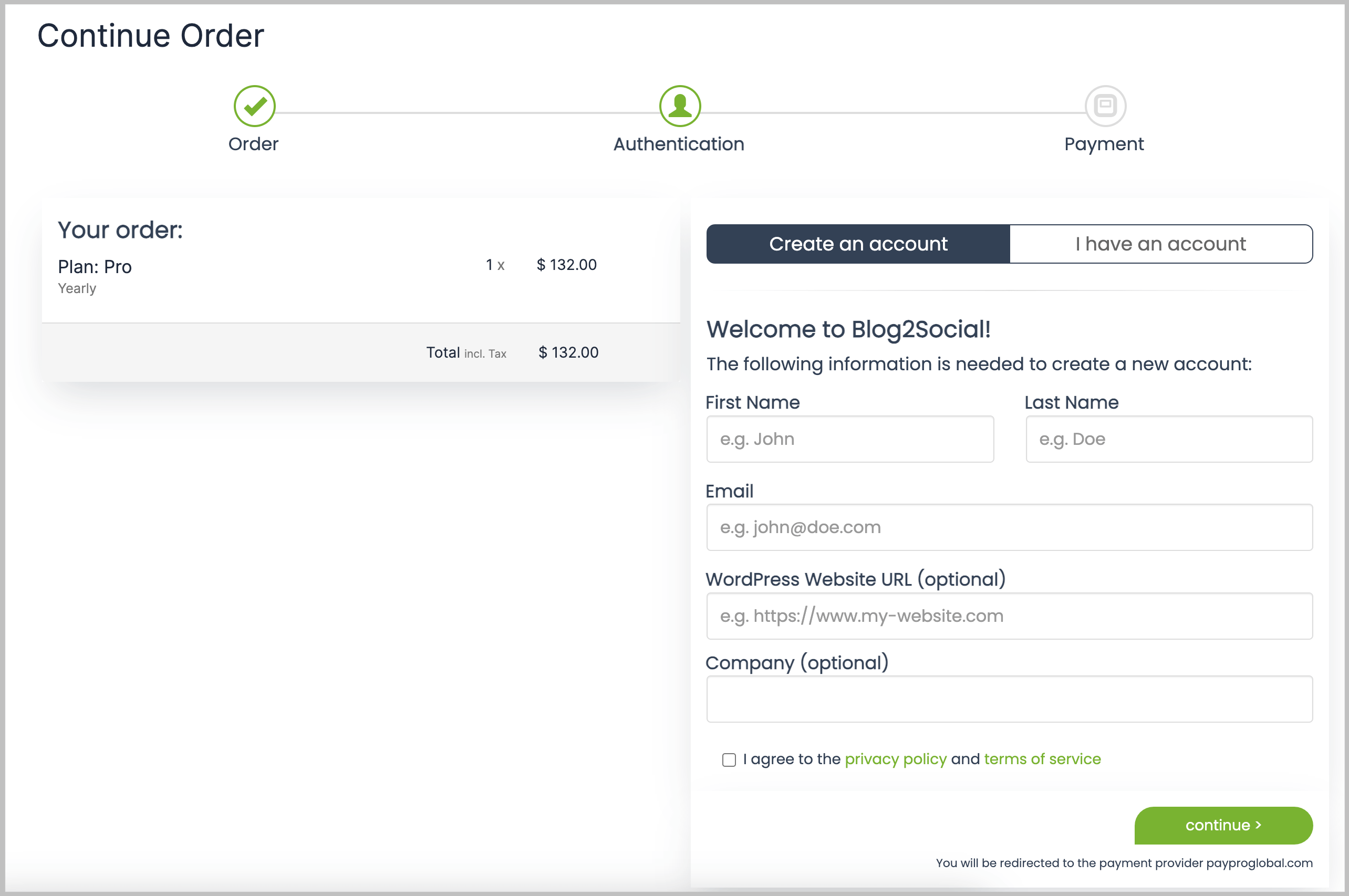Click the Company optional input field
The image size is (1349, 896).
click(x=1009, y=699)
